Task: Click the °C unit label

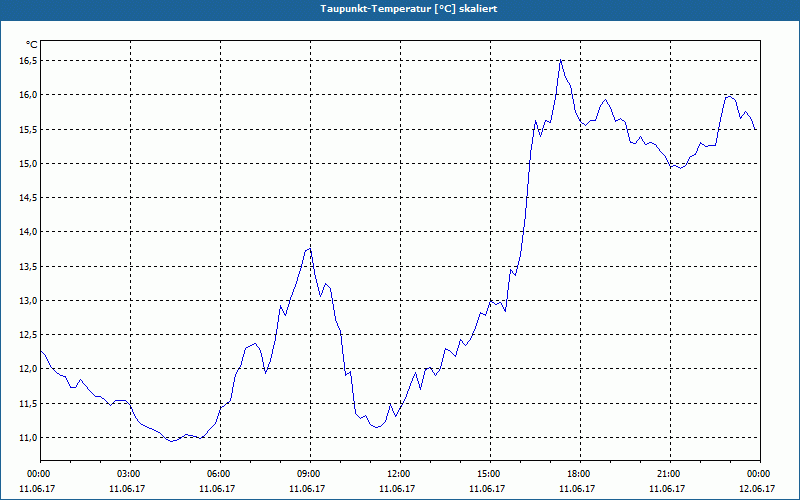Action: tap(31, 45)
